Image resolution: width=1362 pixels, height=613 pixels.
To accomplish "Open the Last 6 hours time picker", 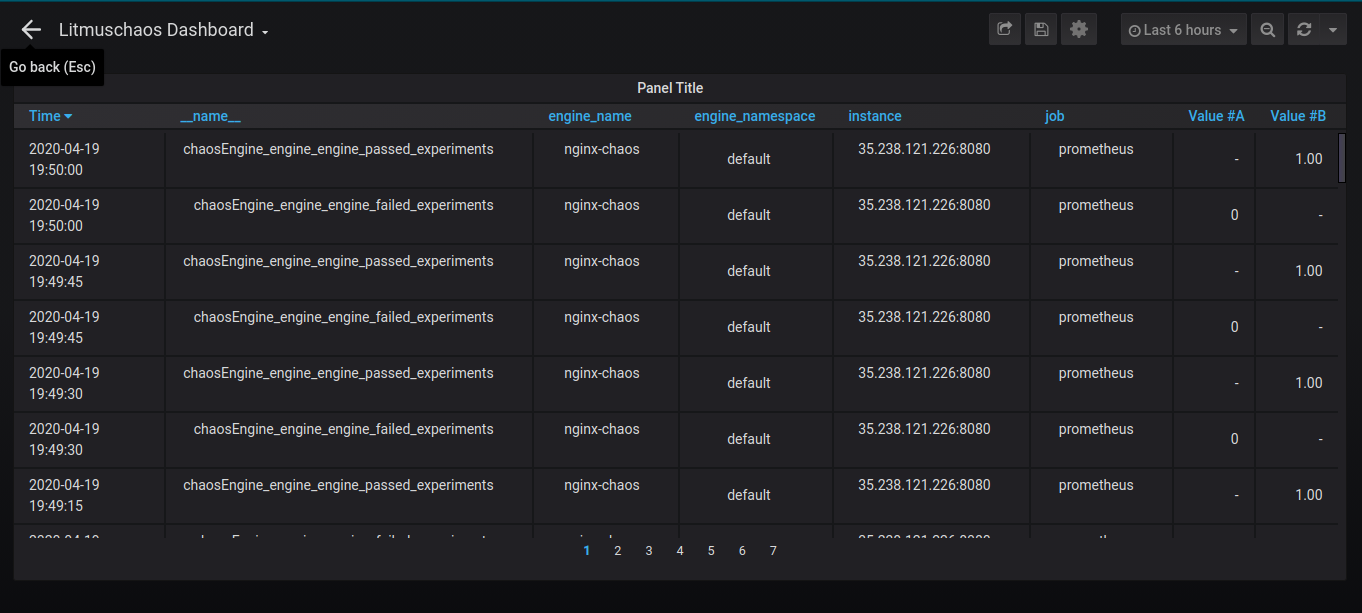I will (1184, 30).
